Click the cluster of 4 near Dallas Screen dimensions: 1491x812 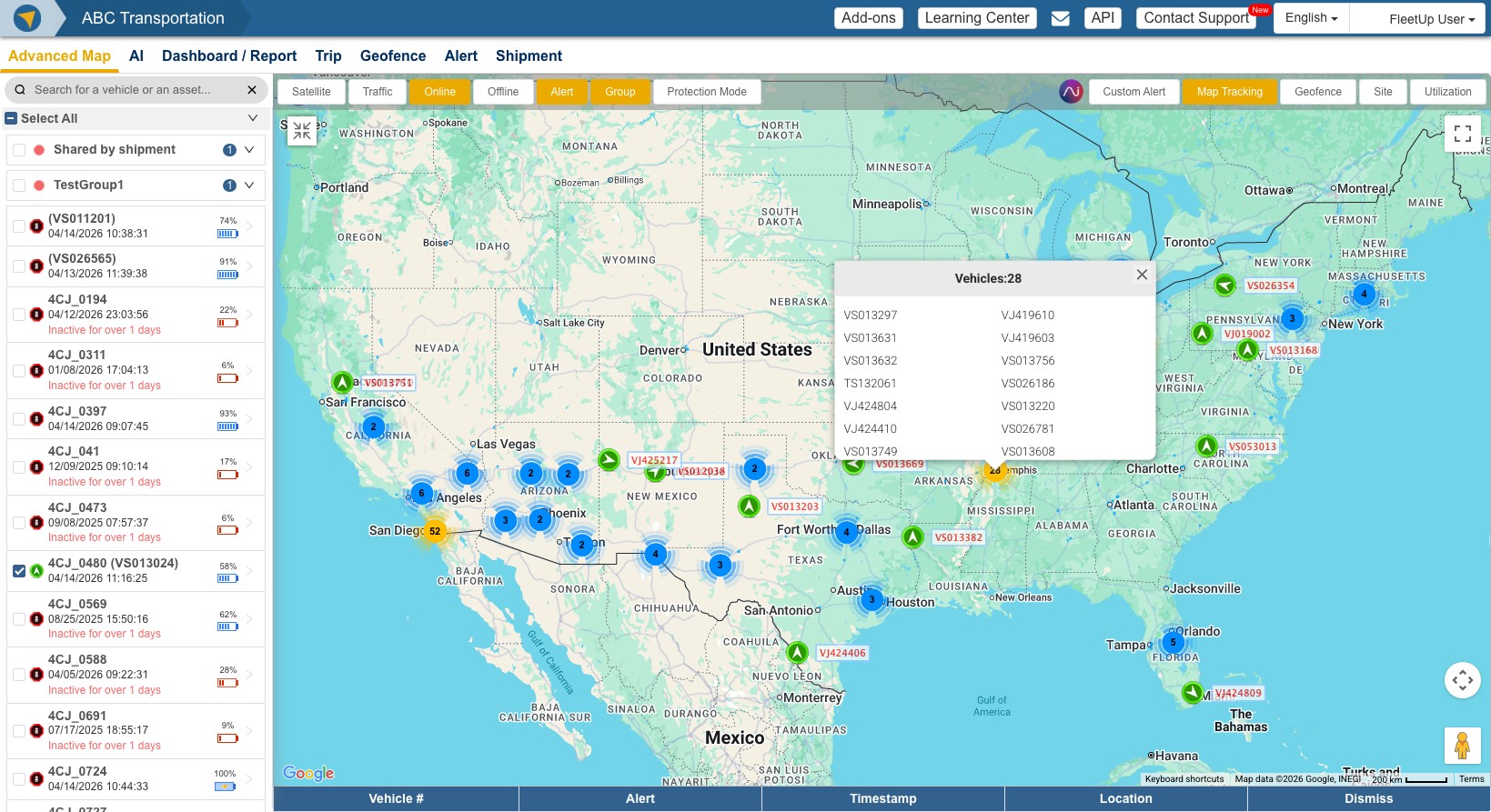tap(846, 532)
